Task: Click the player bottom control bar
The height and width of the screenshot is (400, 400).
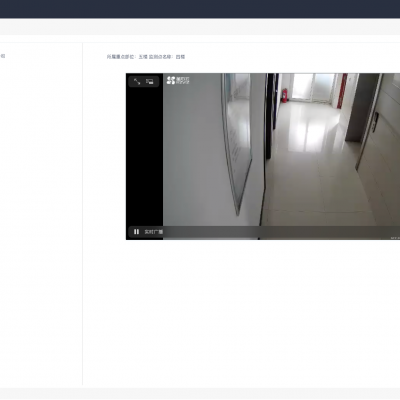Action: point(263,232)
